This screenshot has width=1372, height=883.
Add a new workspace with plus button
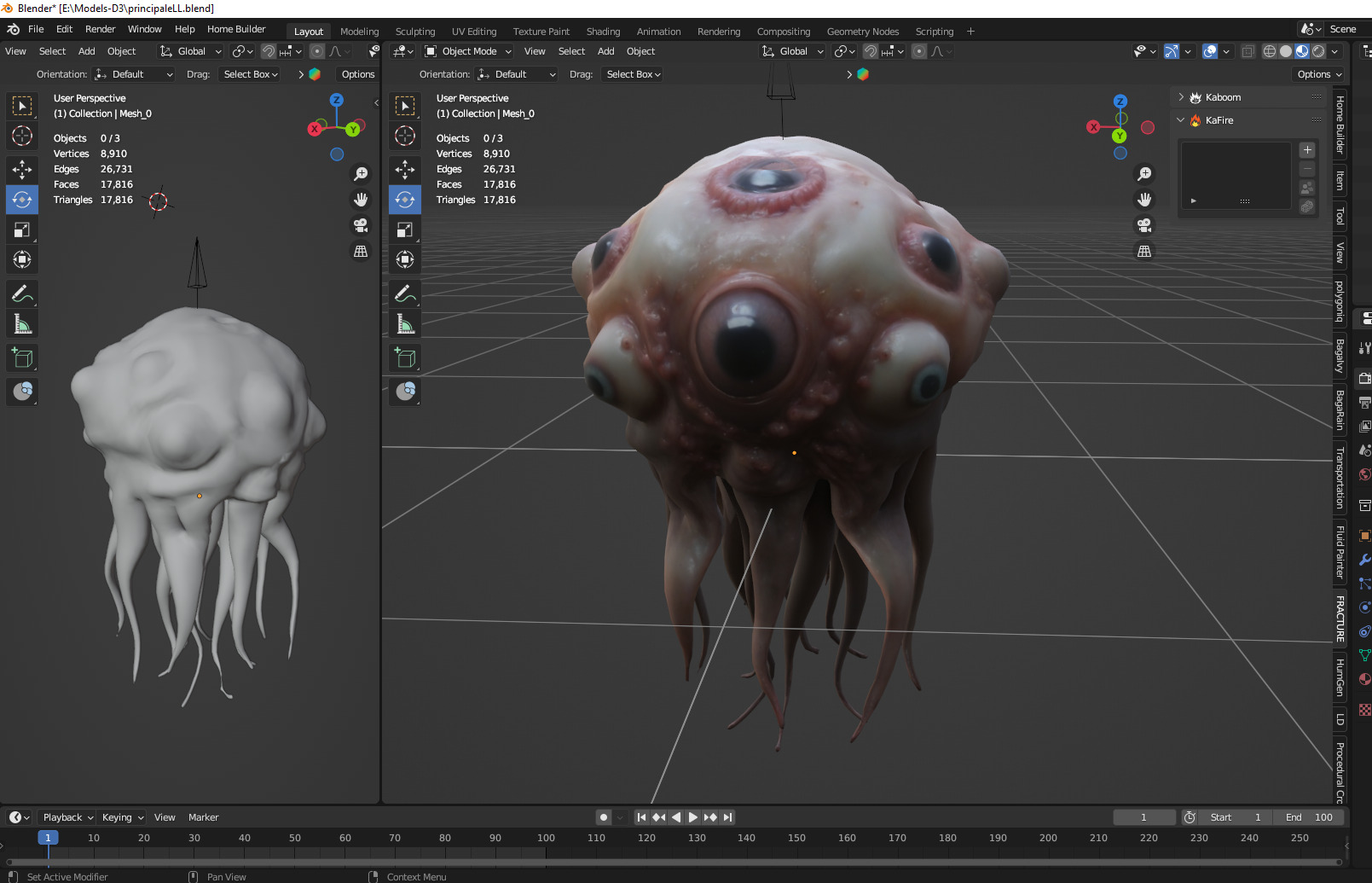point(970,32)
